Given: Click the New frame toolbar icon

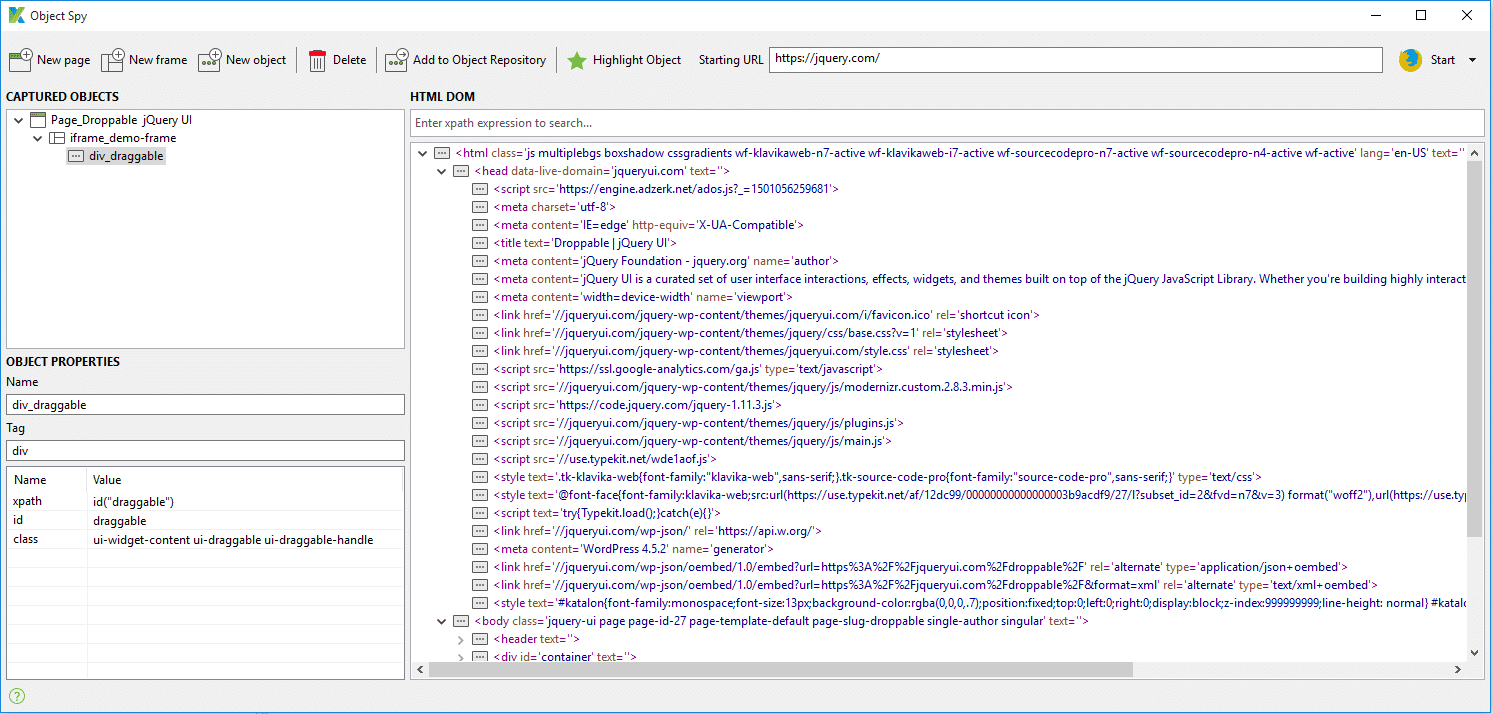Looking at the screenshot, I should (113, 60).
